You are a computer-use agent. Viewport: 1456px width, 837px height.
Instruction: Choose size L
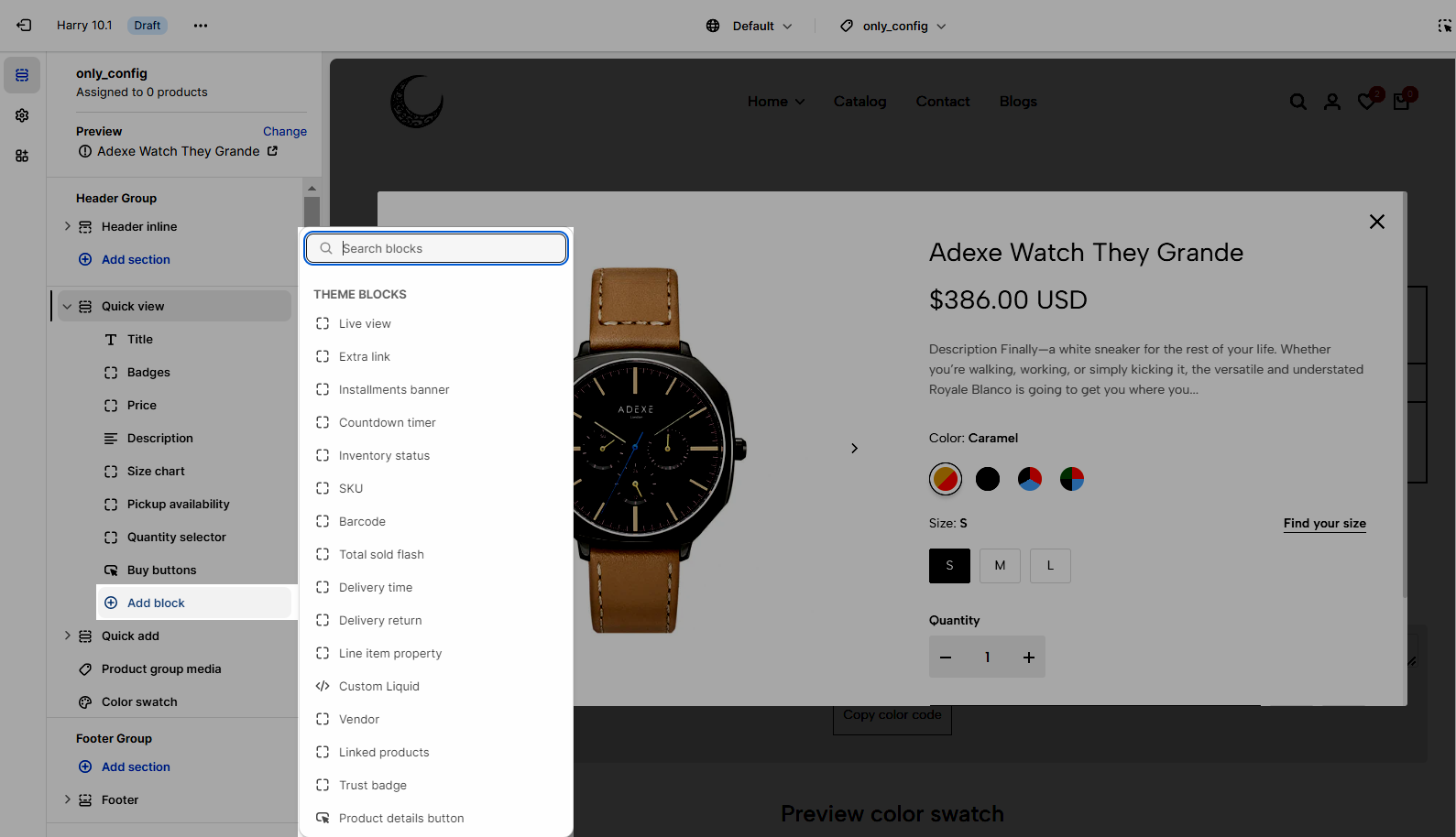[1050, 566]
